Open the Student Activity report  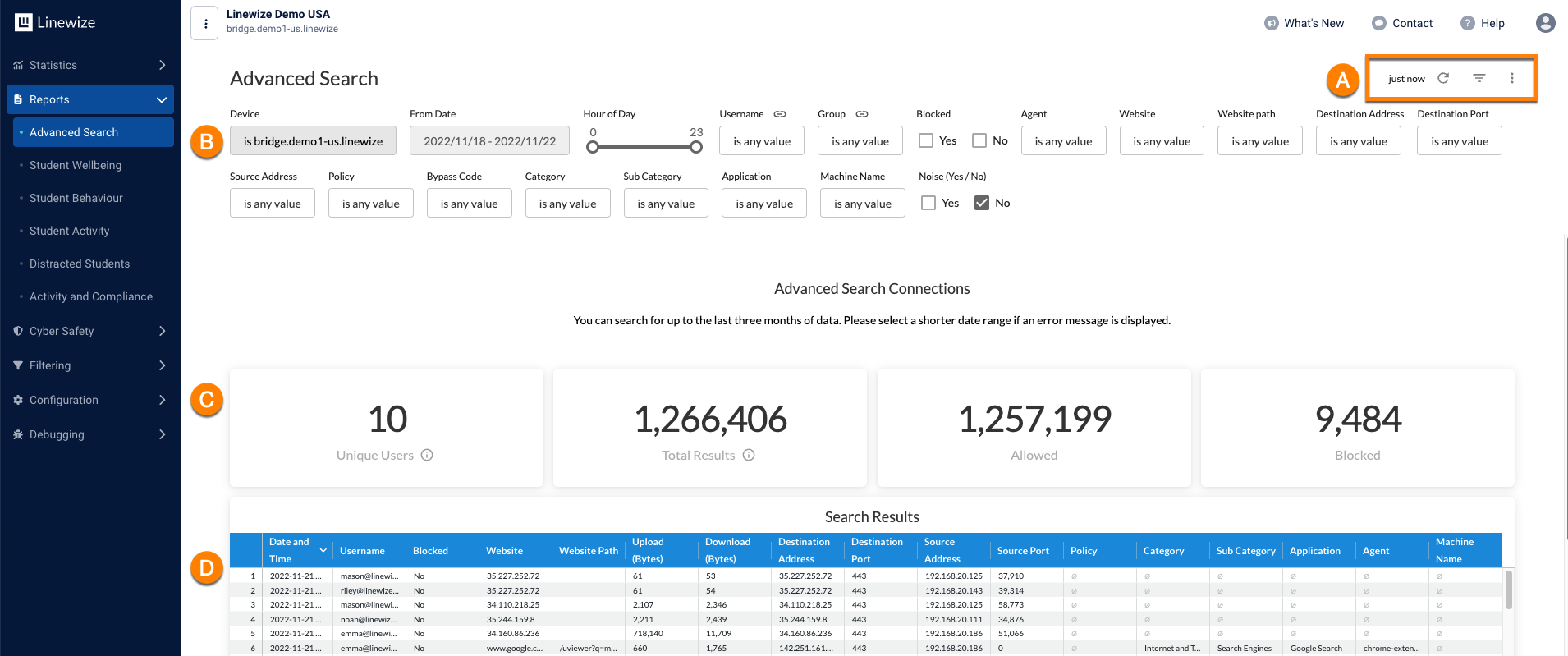[x=70, y=231]
